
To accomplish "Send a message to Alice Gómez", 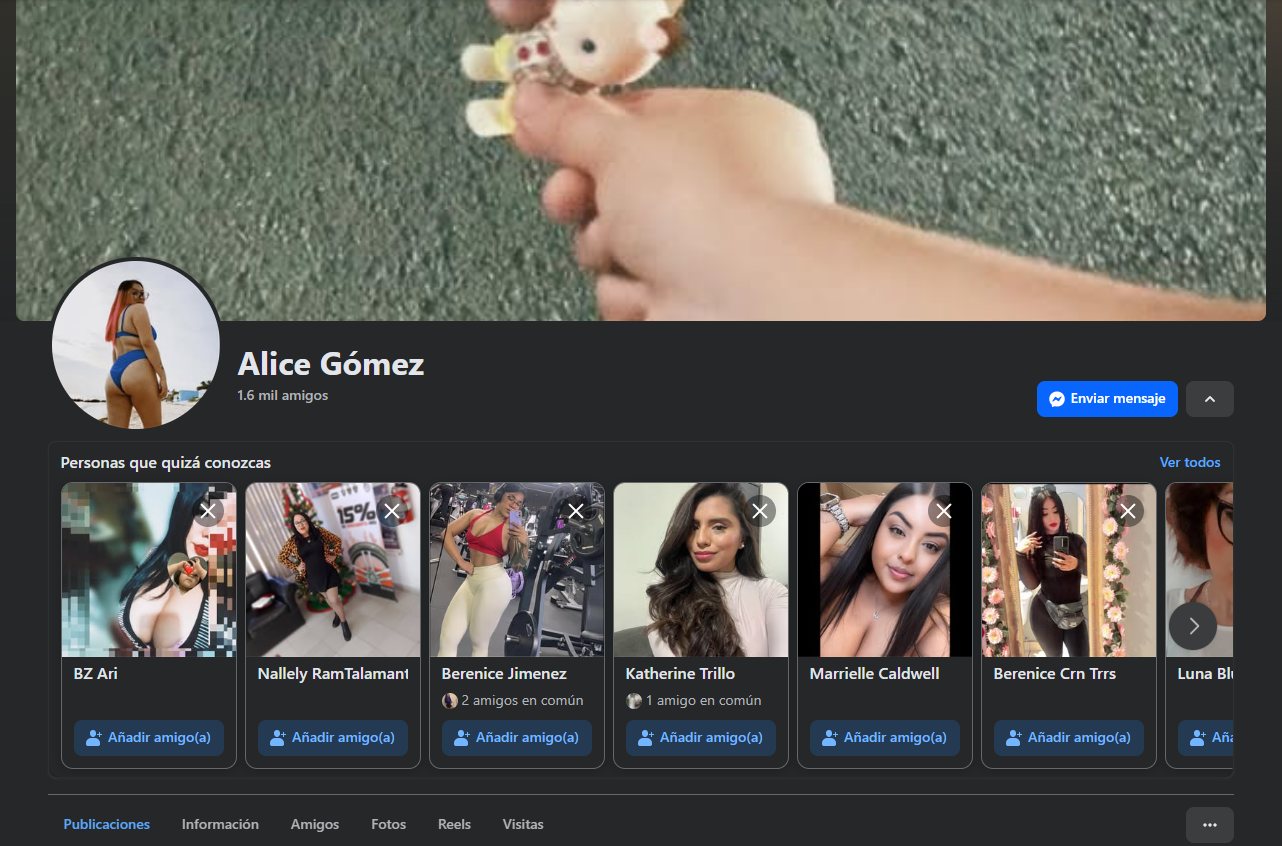I will tap(1106, 399).
